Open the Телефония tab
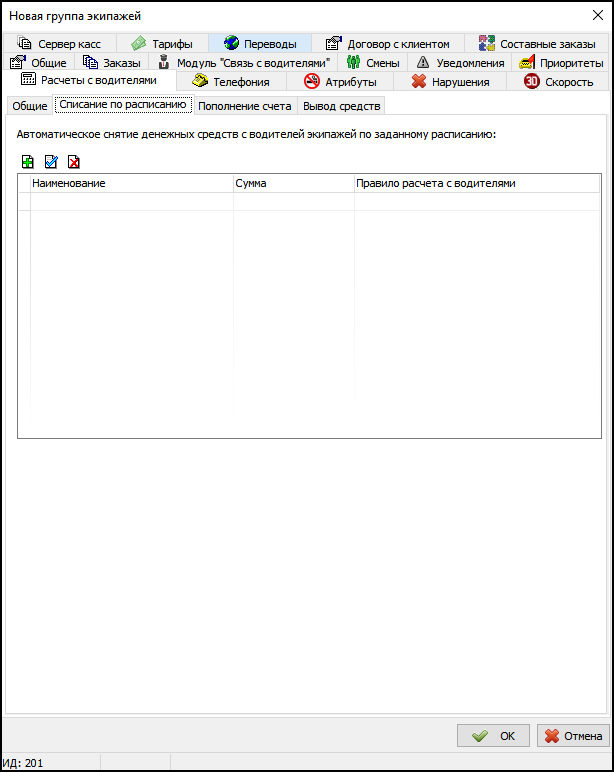 pyautogui.click(x=230, y=81)
